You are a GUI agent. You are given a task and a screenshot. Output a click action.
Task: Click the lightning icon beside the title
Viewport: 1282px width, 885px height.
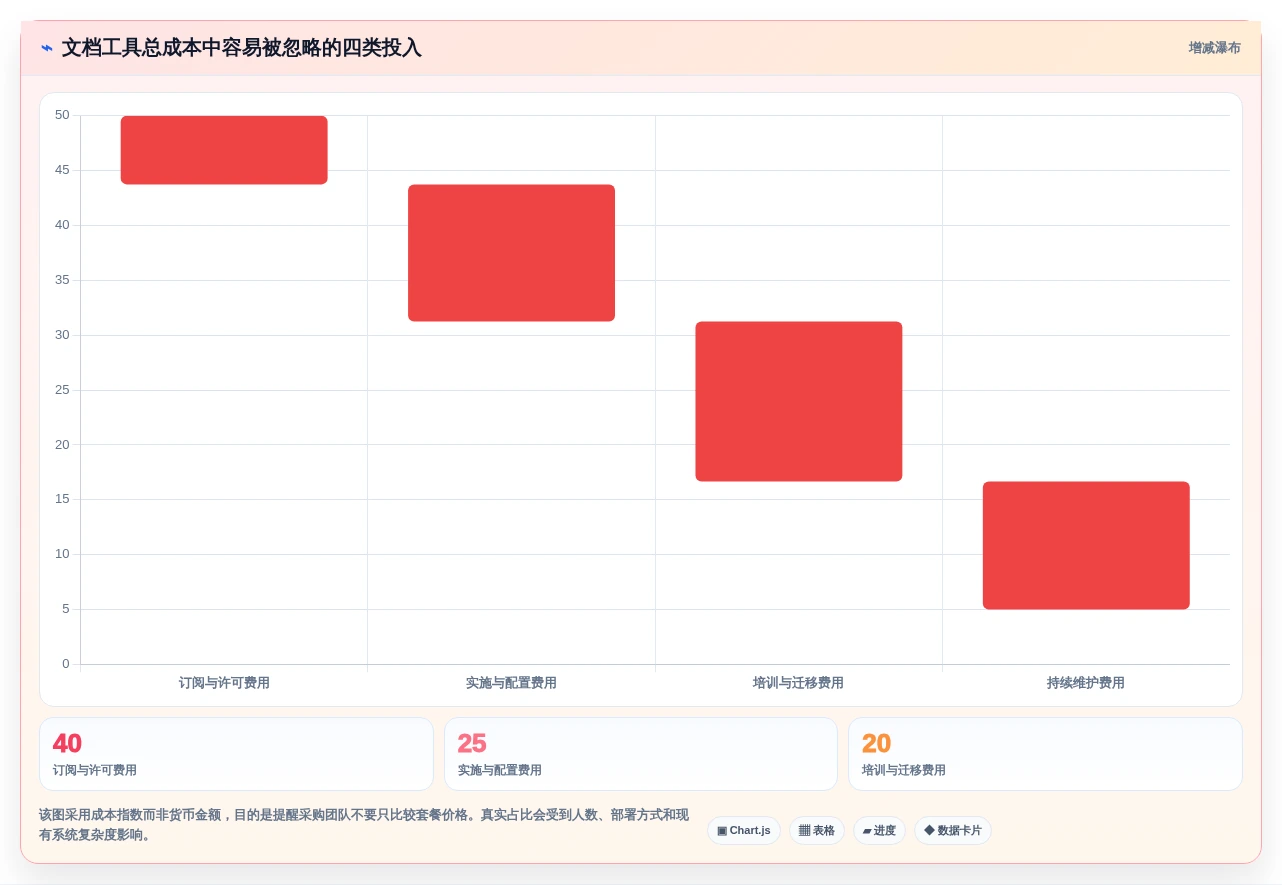click(46, 48)
